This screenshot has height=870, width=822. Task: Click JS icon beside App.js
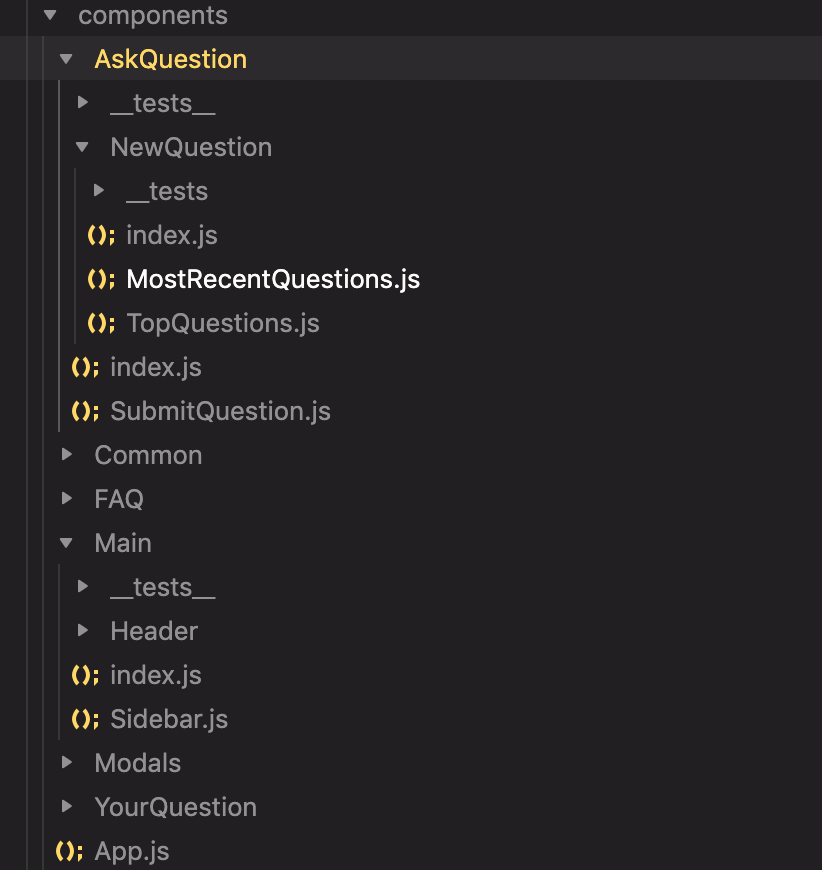[x=69, y=851]
